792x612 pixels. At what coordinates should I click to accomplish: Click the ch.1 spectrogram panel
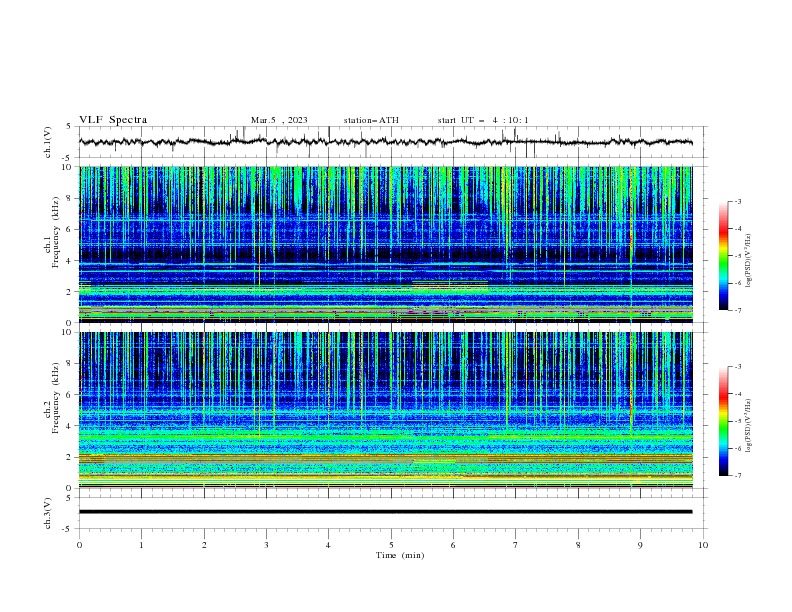coord(385,244)
